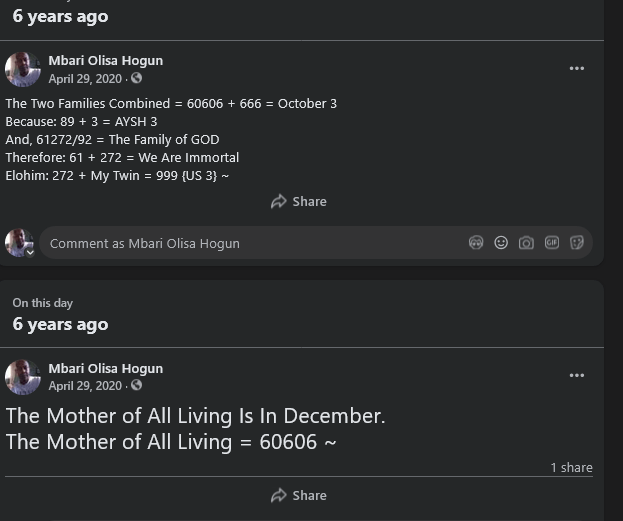The image size is (623, 521).
Task: View the 1 share list
Action: pos(571,467)
